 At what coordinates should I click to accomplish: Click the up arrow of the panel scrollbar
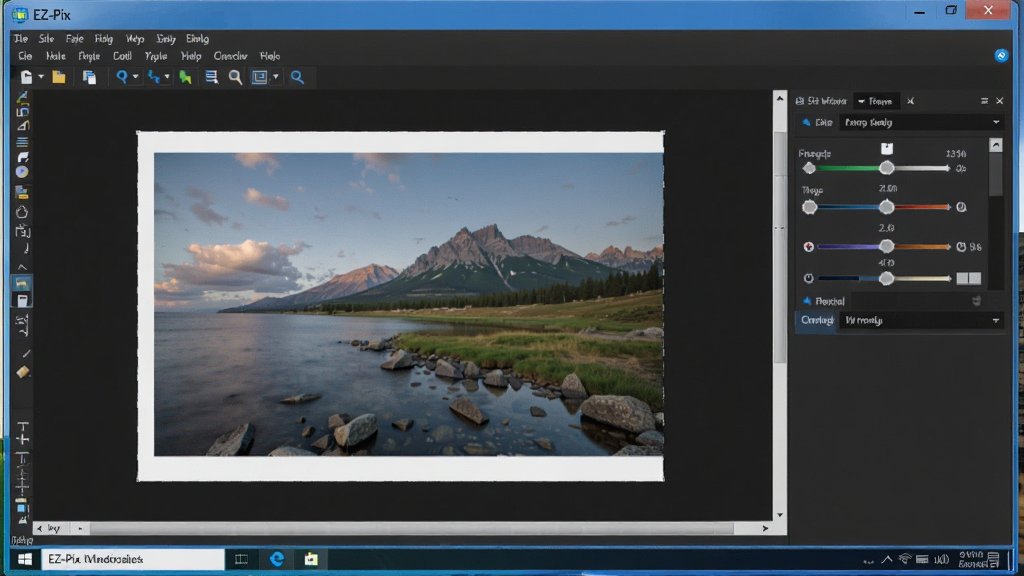pyautogui.click(x=996, y=145)
